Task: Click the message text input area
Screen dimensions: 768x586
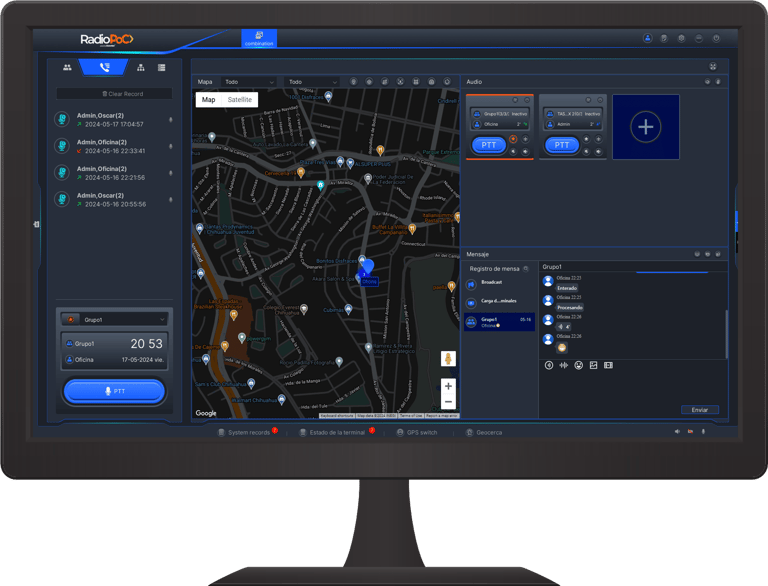Action: coord(632,388)
